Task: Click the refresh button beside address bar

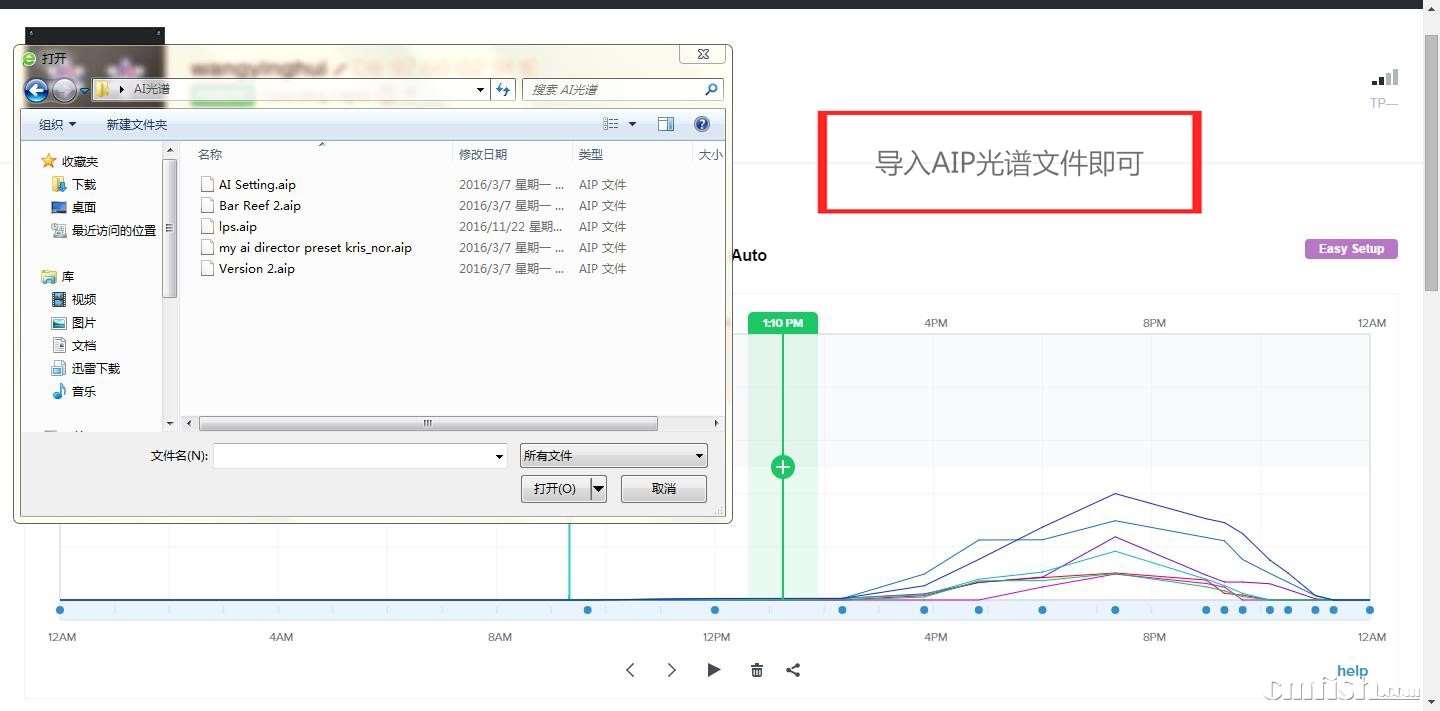Action: [504, 90]
